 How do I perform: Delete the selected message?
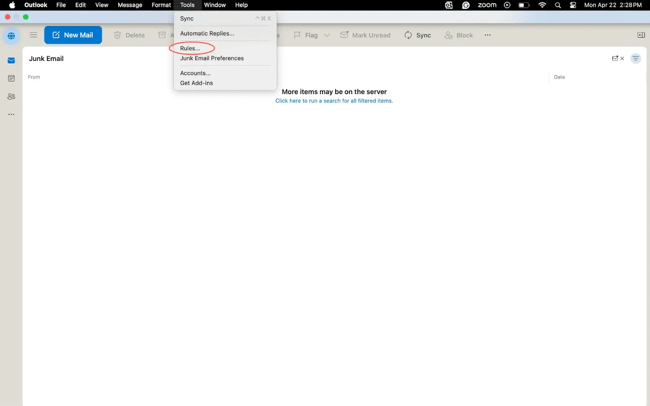pyautogui.click(x=129, y=35)
